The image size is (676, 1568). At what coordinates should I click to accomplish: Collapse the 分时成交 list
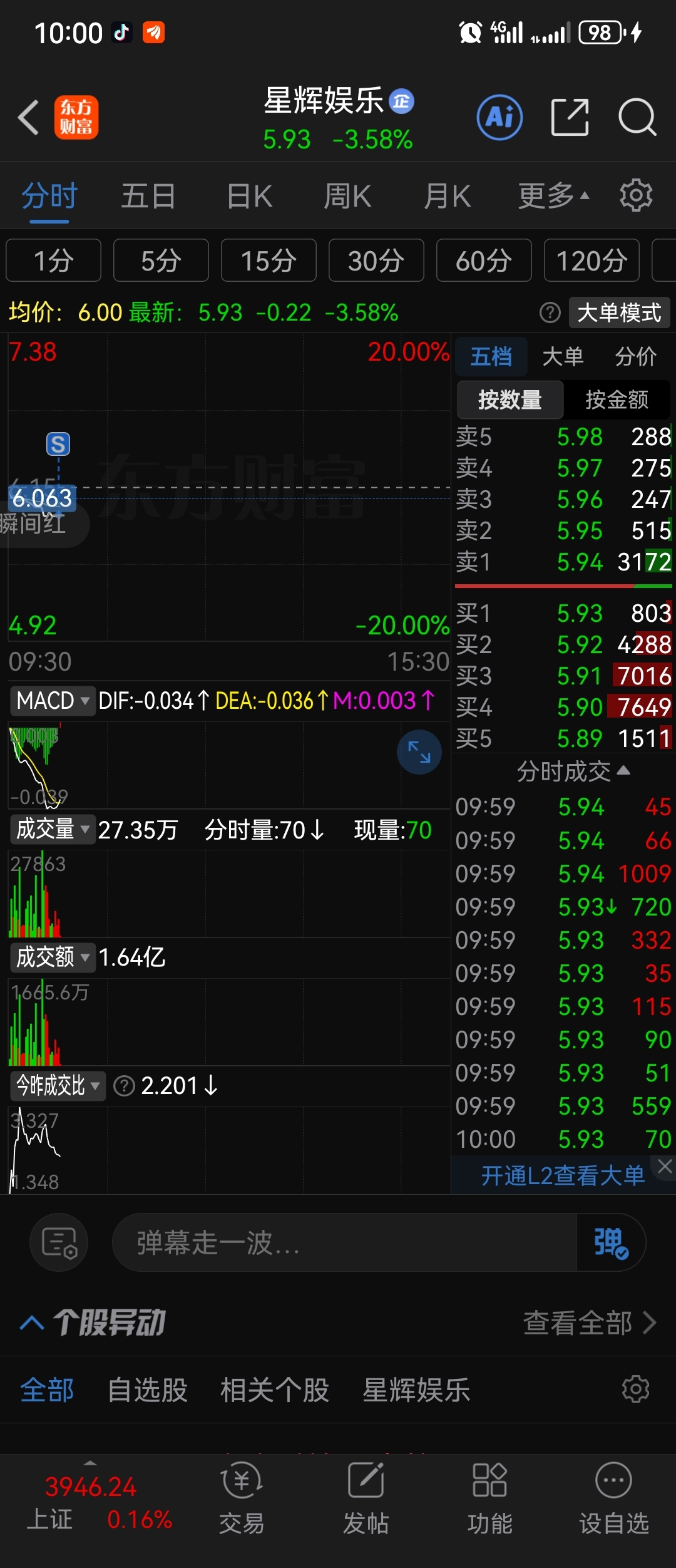pyautogui.click(x=573, y=771)
